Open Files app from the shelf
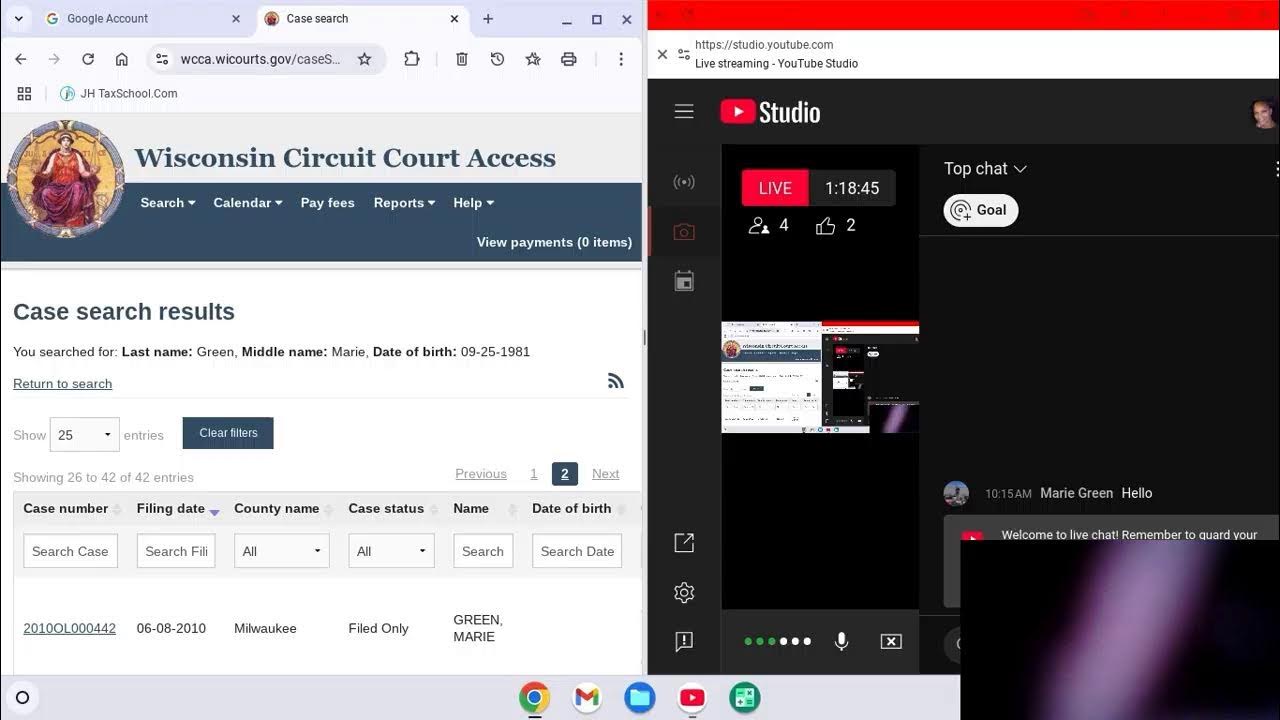This screenshot has height=720, width=1280. click(640, 698)
